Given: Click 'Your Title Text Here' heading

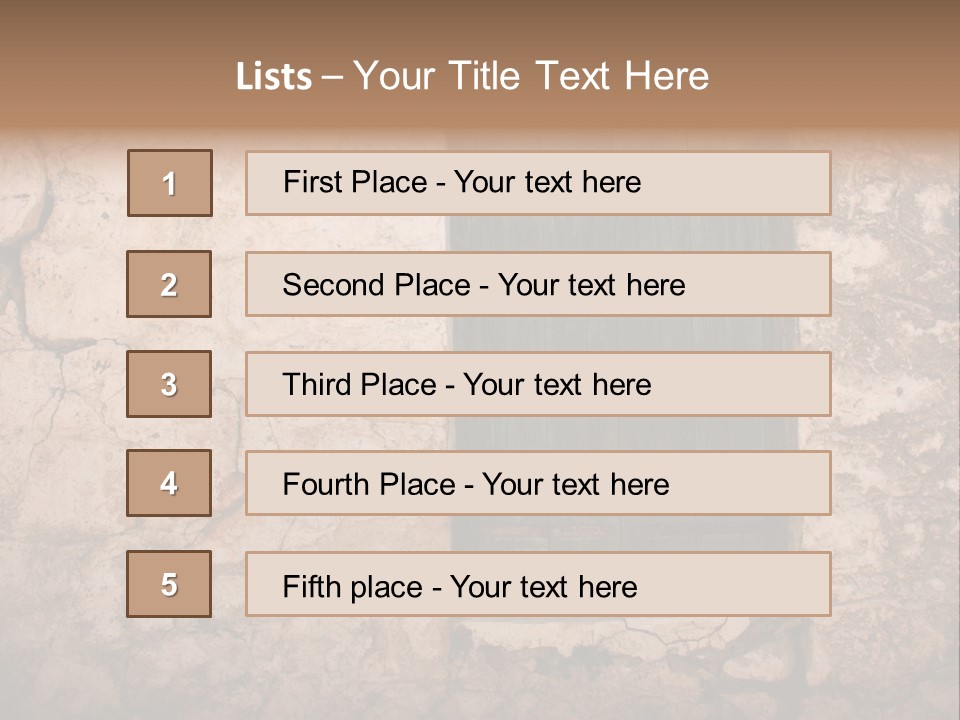Looking at the screenshot, I should coord(531,76).
